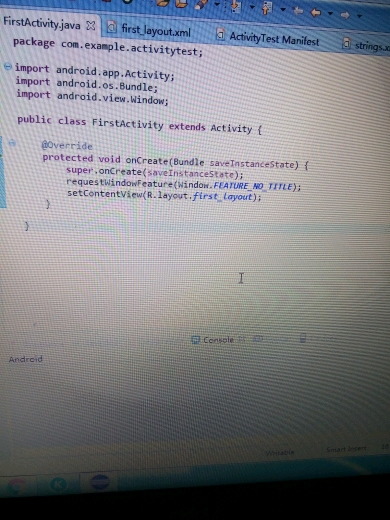The width and height of the screenshot is (390, 520).
Task: Click the Next Annotation toolbar icon
Action: pos(236,7)
